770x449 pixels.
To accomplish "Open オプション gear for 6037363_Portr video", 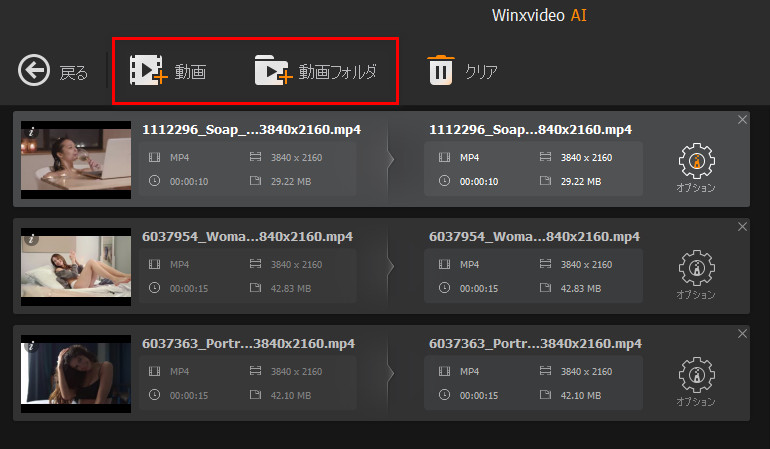I will tap(696, 376).
